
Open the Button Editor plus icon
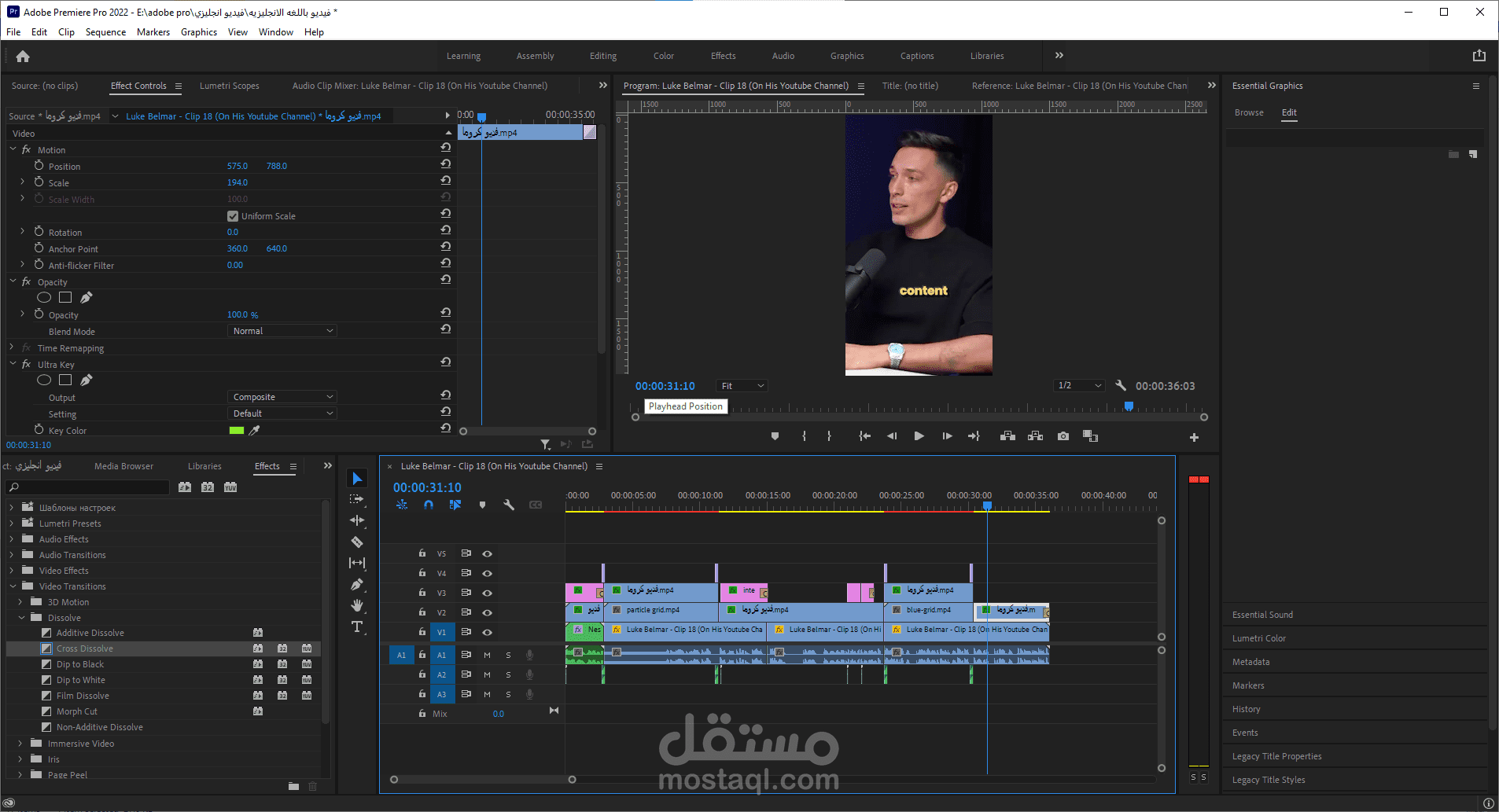[x=1194, y=437]
